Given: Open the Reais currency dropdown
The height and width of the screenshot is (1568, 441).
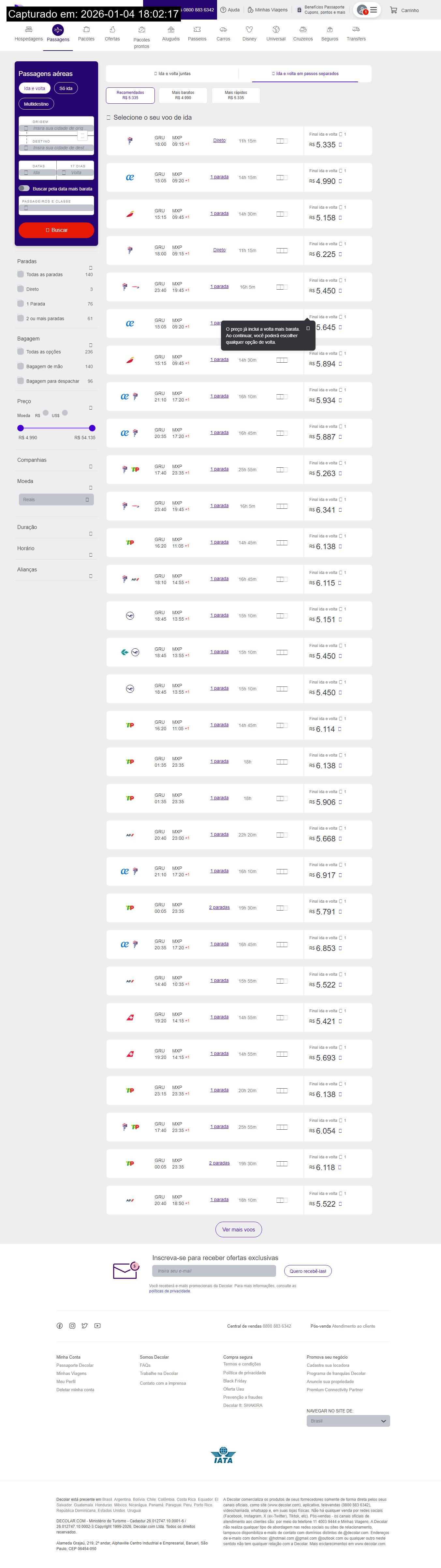Looking at the screenshot, I should [56, 500].
